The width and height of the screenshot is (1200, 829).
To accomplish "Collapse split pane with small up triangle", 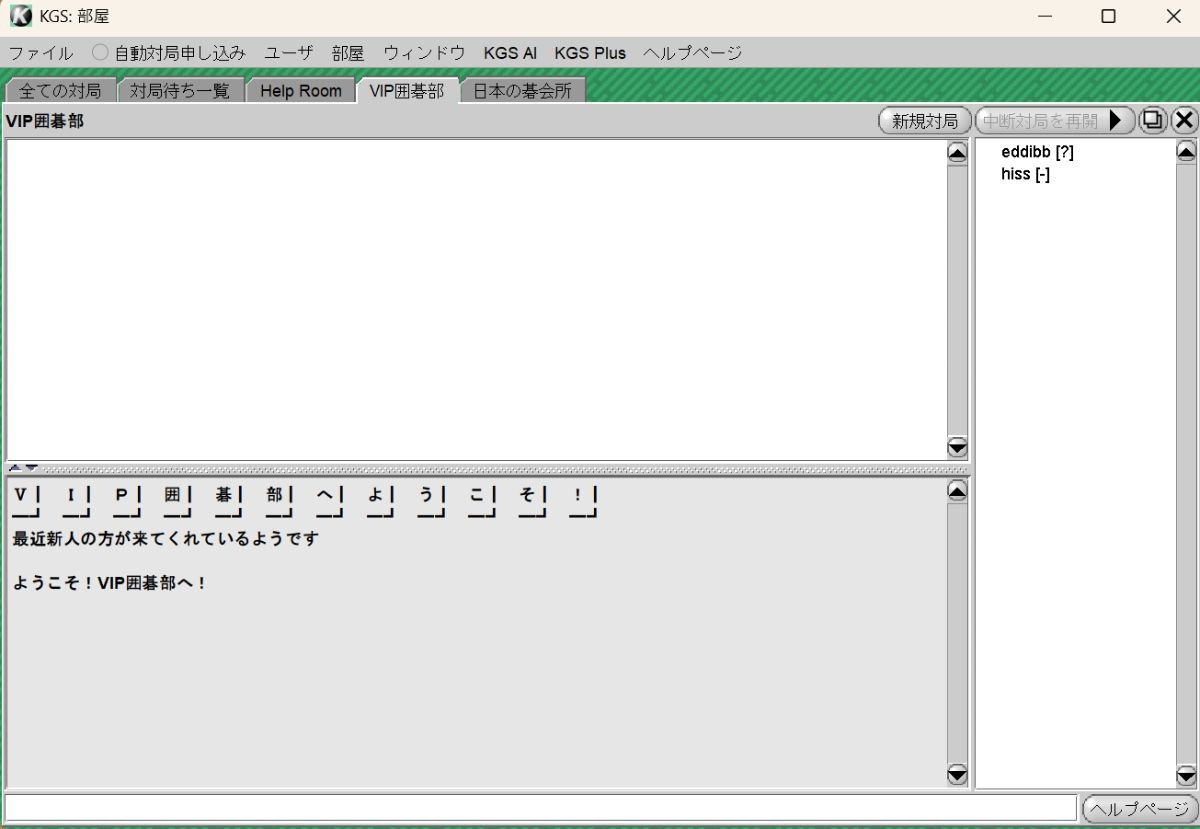I will [x=15, y=468].
